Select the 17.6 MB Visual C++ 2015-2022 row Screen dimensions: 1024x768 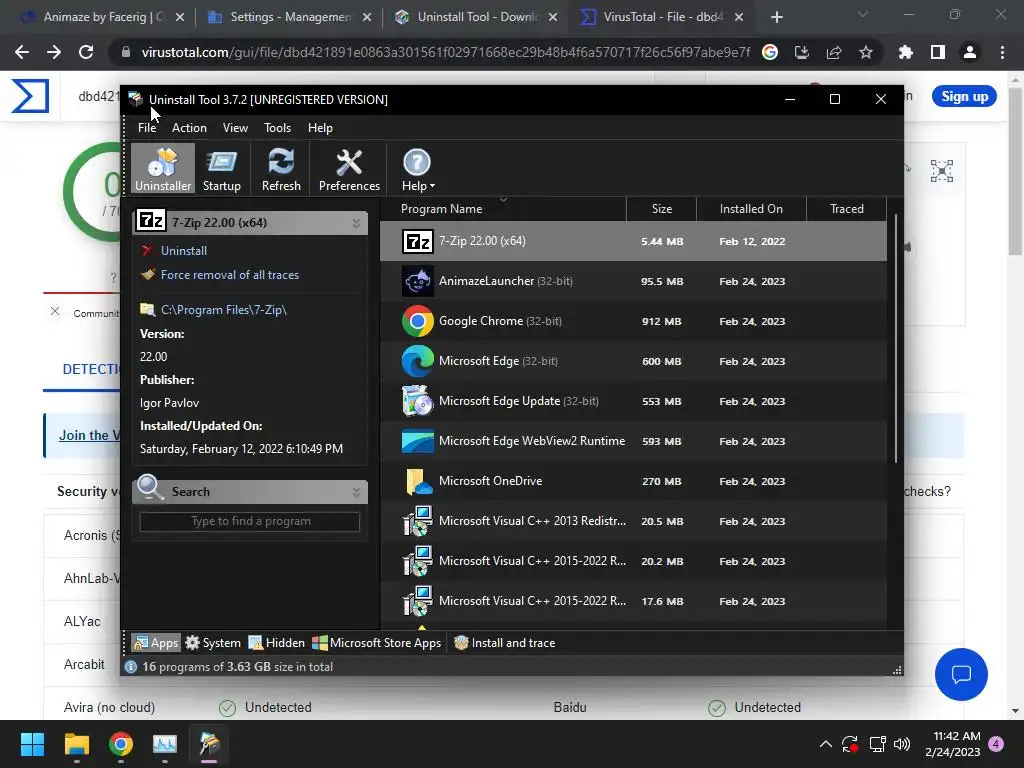[633, 601]
